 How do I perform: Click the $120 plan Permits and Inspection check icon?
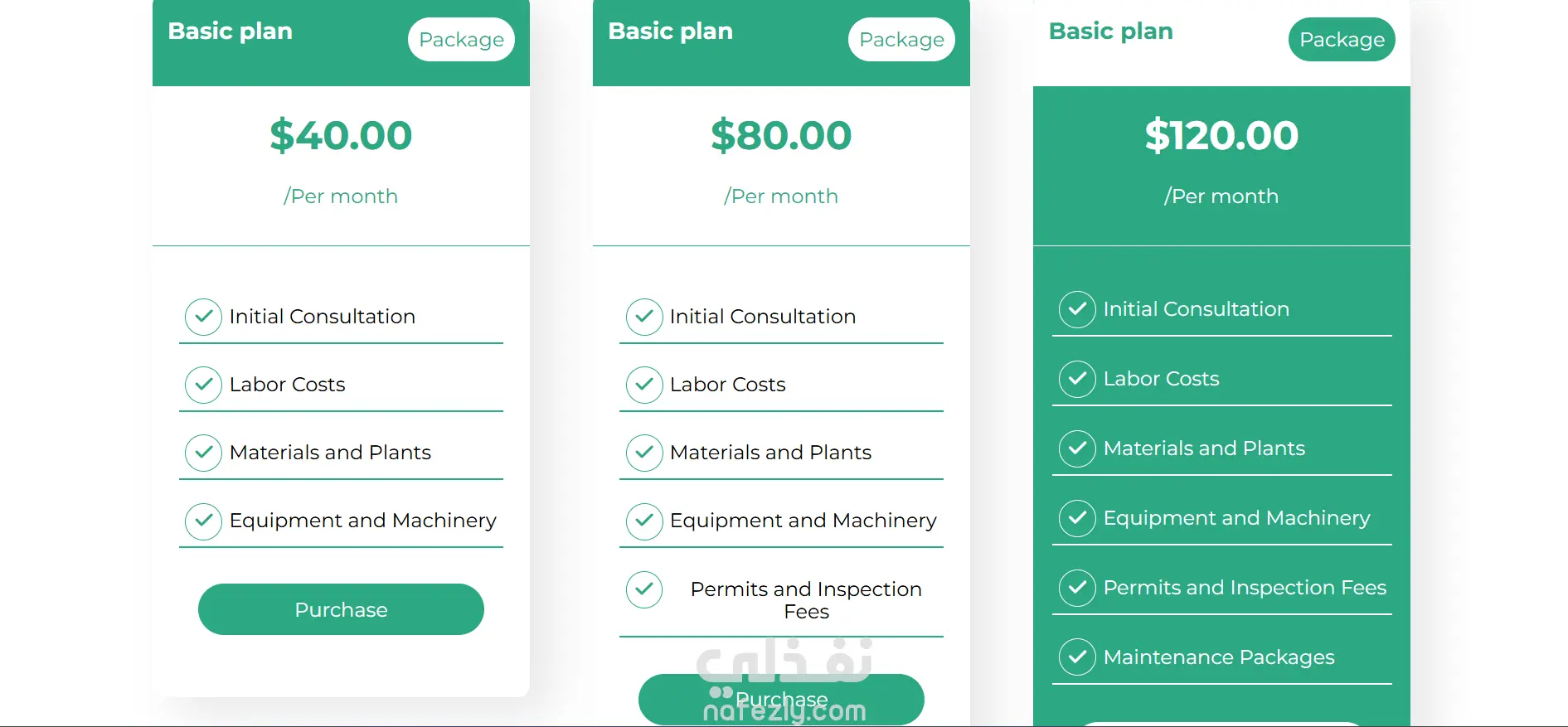[1077, 588]
